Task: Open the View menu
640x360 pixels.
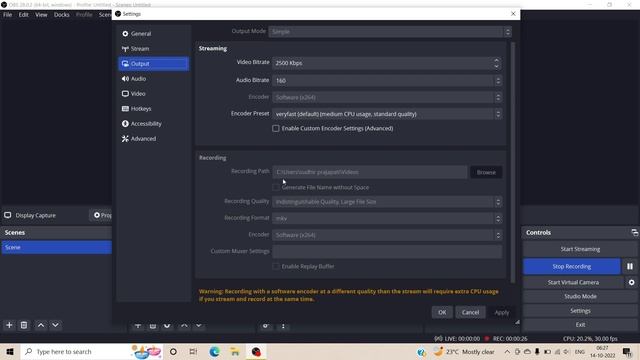Action: pyautogui.click(x=41, y=15)
